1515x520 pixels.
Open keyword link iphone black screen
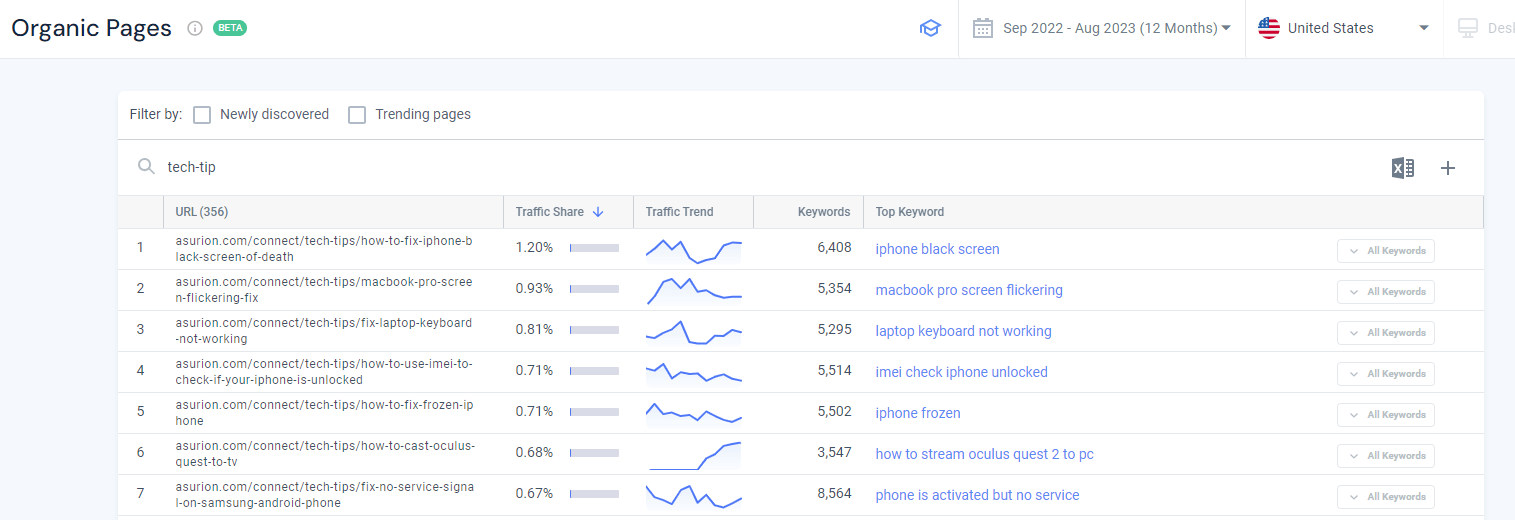coord(937,249)
